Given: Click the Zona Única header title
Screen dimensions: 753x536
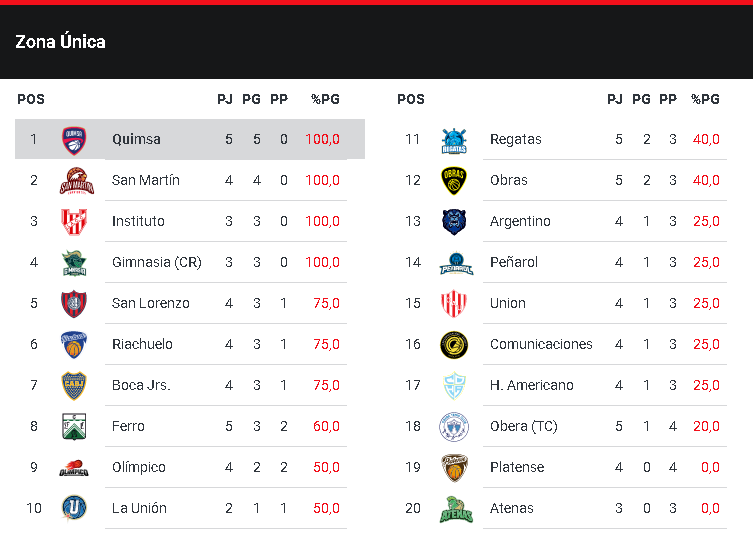Looking at the screenshot, I should (x=60, y=42).
